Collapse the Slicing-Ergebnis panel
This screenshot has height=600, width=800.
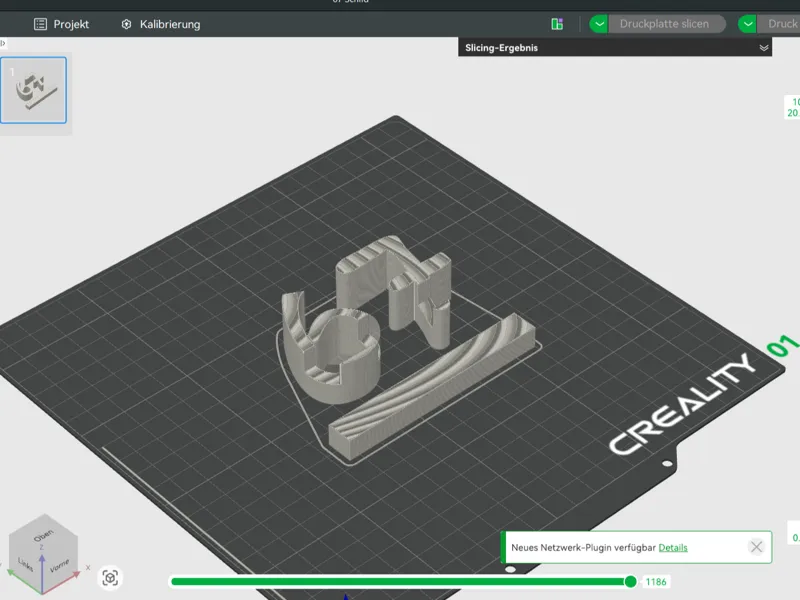(x=764, y=48)
